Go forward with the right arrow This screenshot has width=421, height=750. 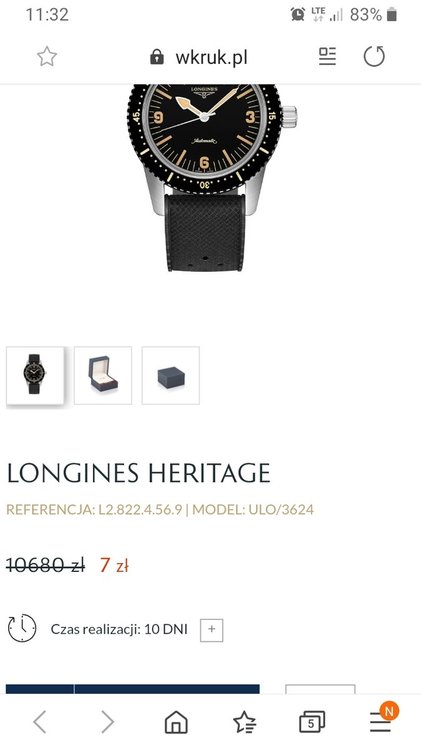tap(108, 721)
